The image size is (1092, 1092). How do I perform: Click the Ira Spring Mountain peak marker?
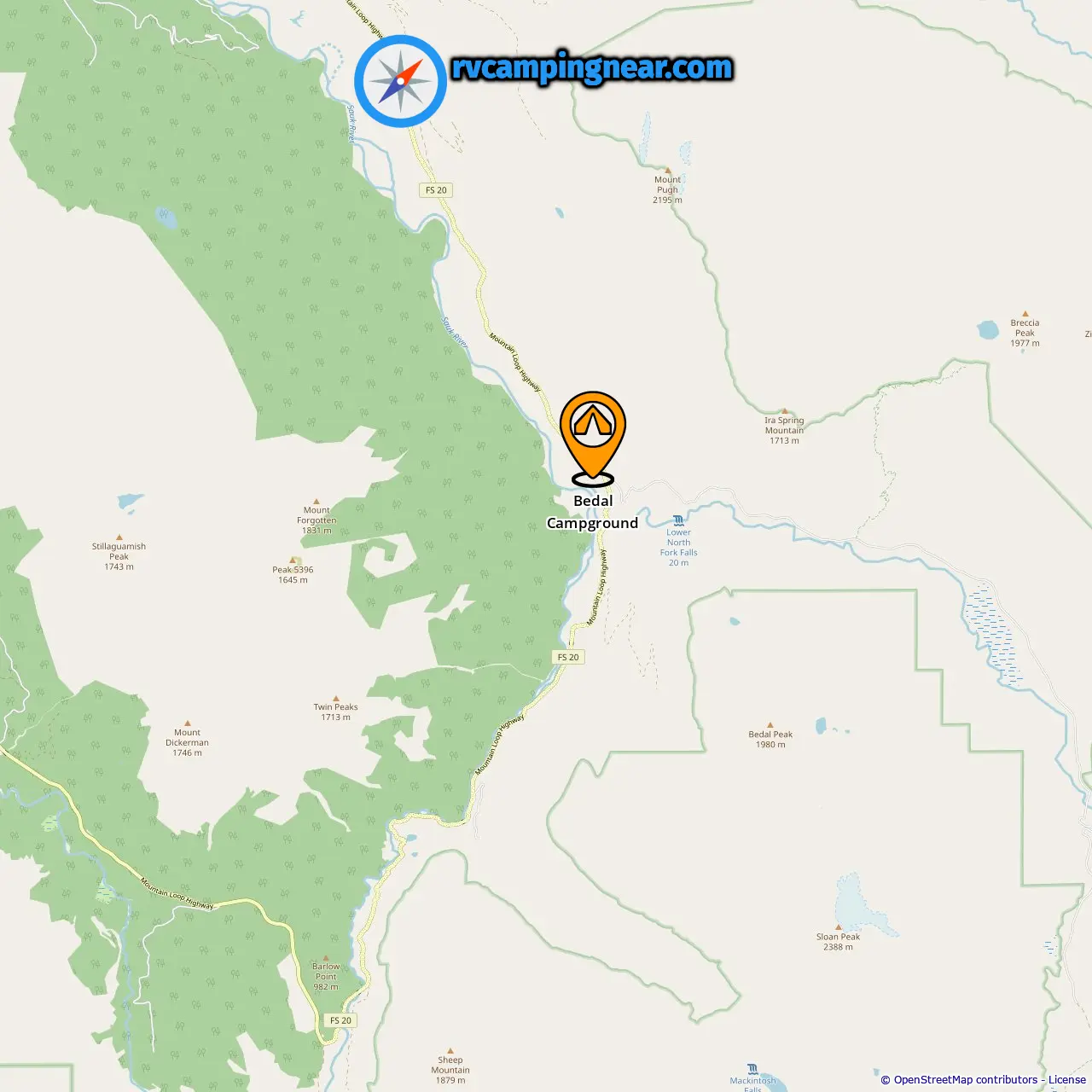(x=784, y=411)
